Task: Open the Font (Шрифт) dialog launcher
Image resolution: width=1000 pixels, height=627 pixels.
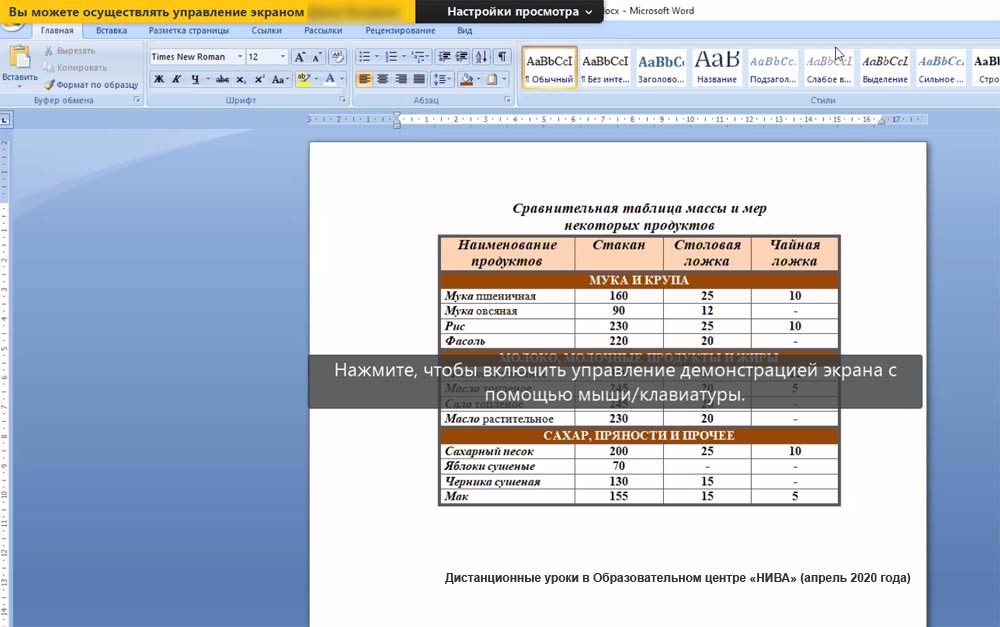Action: [342, 100]
